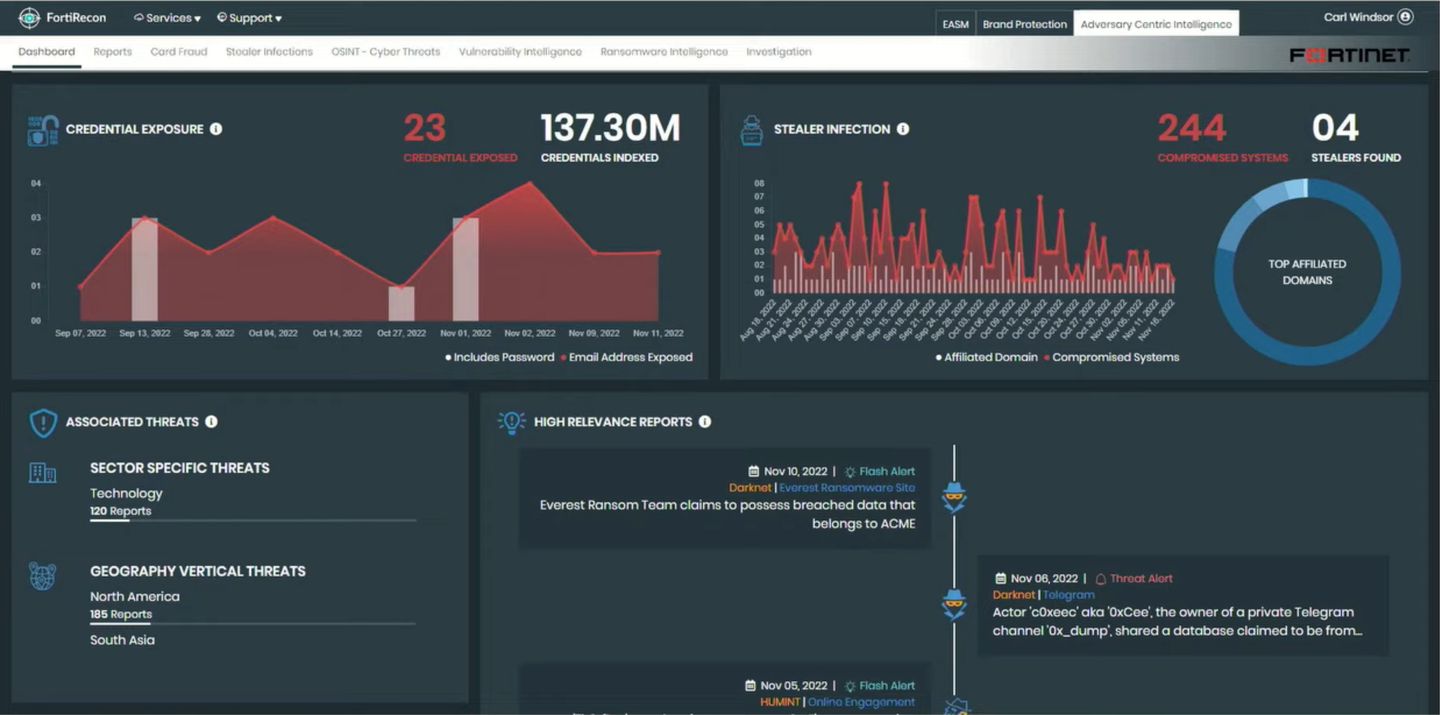The image size is (1440, 715).
Task: Open the Carl Windsor user profile icon
Action: pyautogui.click(x=1405, y=17)
